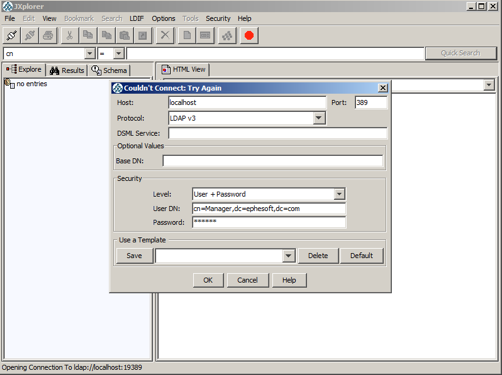Viewport: 502px width, 375px height.
Task: Click the Copy toolbar icon
Action: point(88,35)
